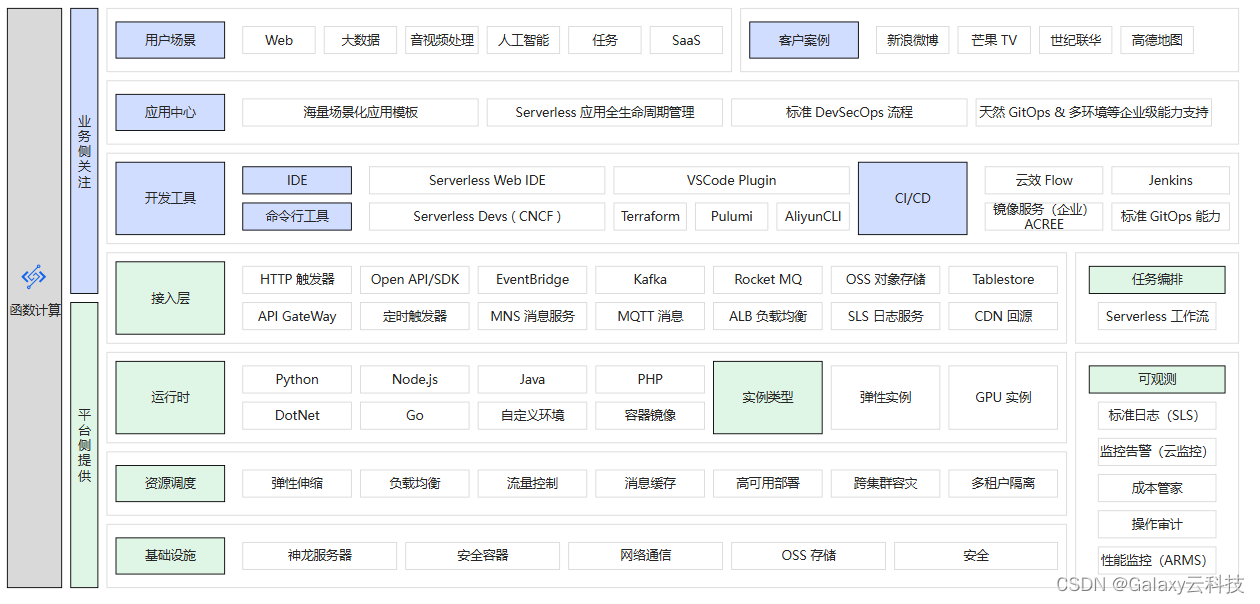The width and height of the screenshot is (1260, 604).
Task: Click the Serverless 工作流 box
Action: click(1157, 316)
